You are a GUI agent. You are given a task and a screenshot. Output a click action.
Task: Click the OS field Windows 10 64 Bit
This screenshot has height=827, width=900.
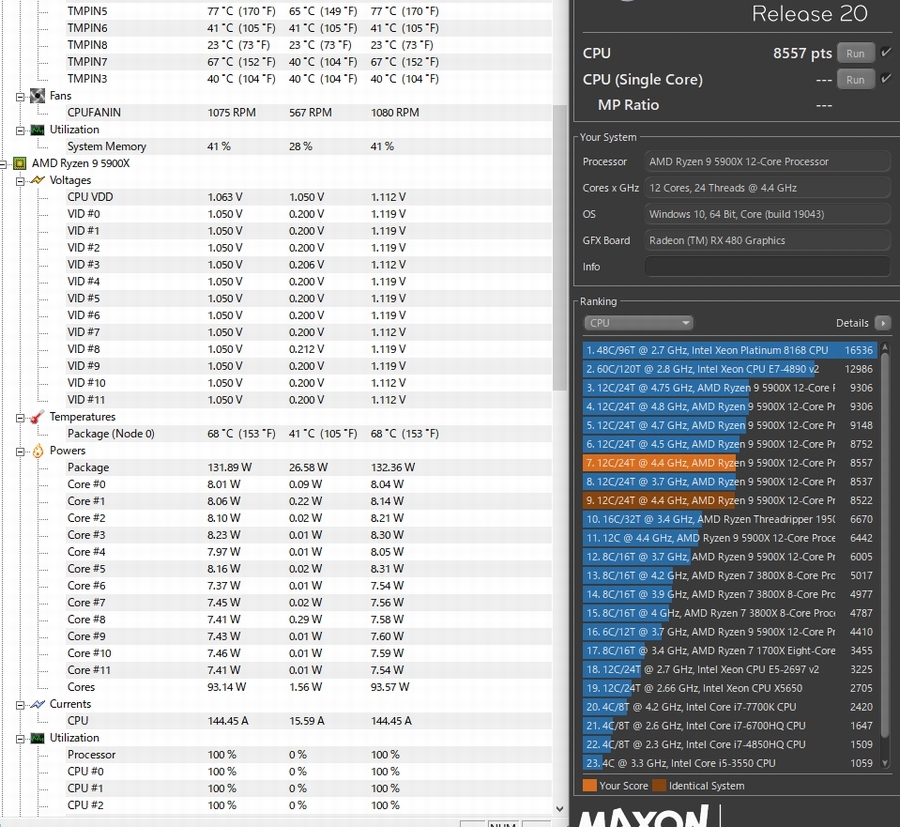pyautogui.click(x=767, y=215)
